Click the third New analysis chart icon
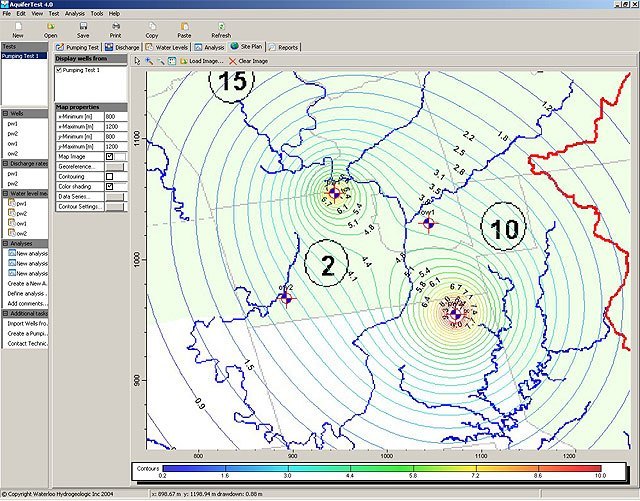The width and height of the screenshot is (640, 501). [x=12, y=273]
